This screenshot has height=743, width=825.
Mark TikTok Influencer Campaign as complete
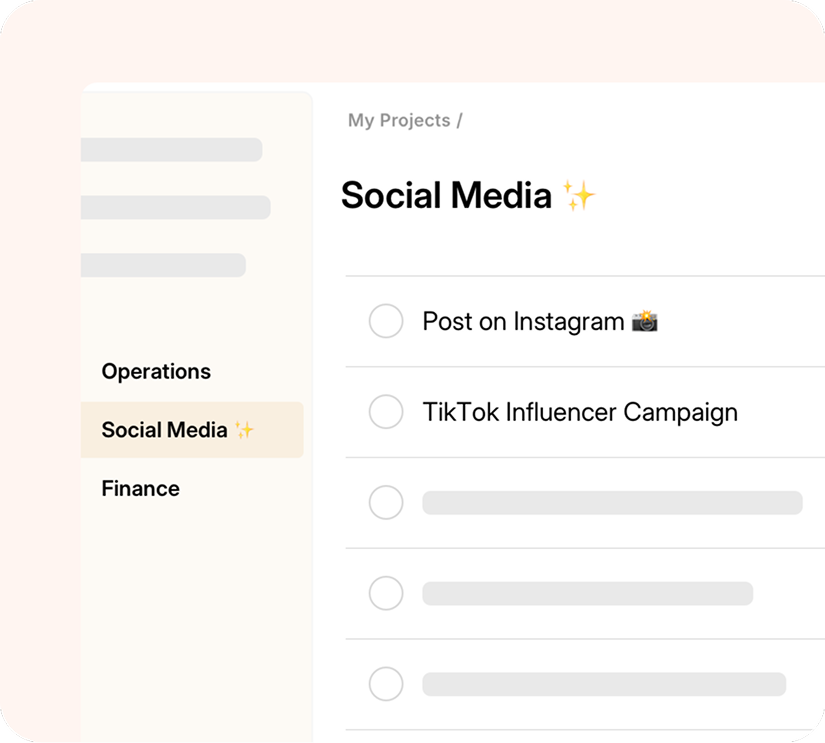coord(386,411)
